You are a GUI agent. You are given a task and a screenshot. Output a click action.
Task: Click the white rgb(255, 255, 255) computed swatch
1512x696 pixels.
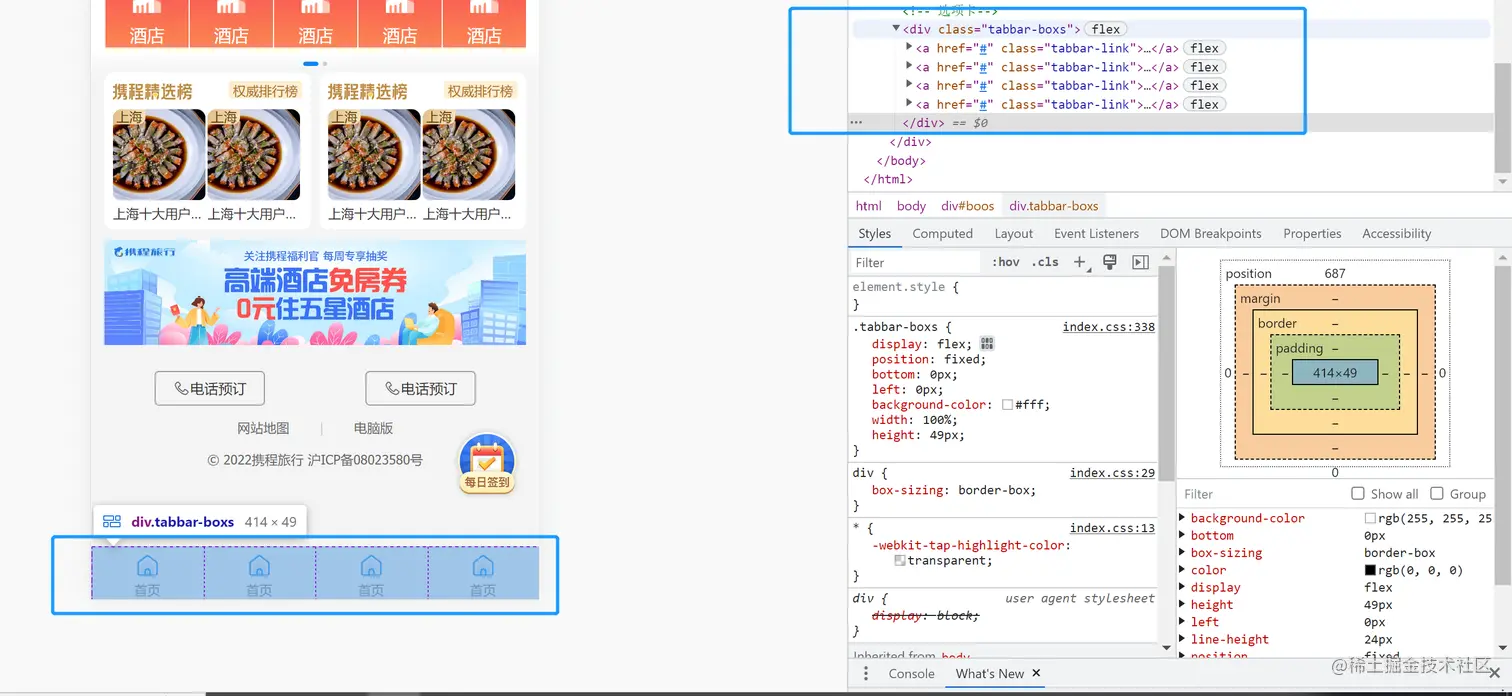[1370, 518]
